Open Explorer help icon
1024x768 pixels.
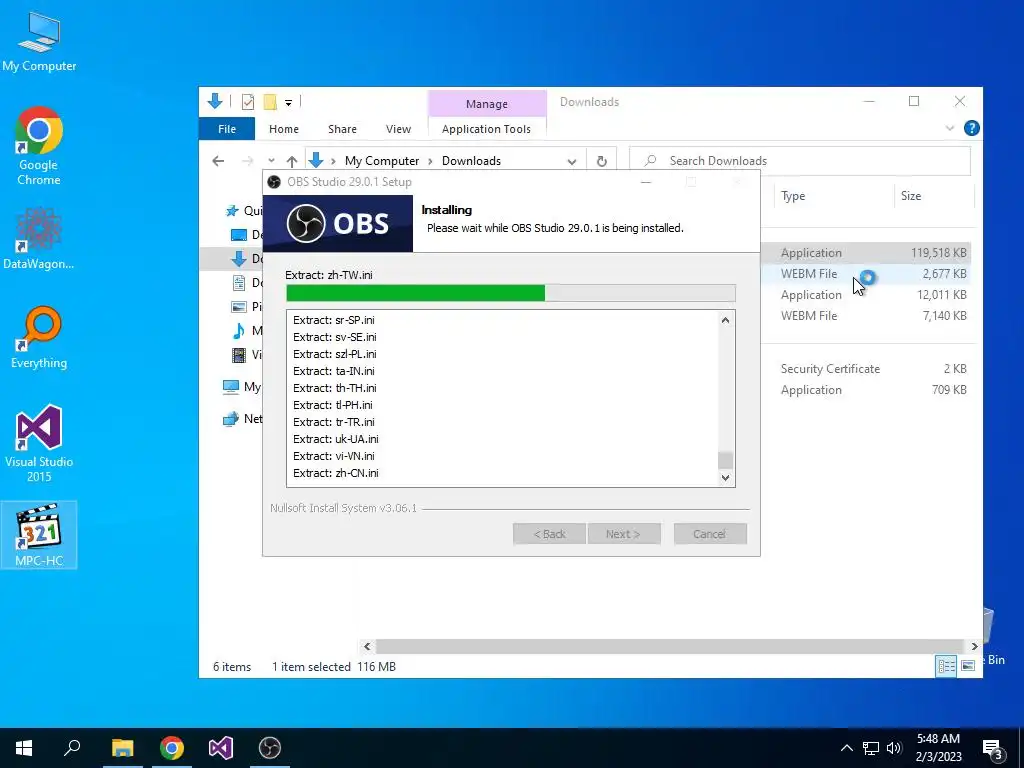[x=971, y=128]
